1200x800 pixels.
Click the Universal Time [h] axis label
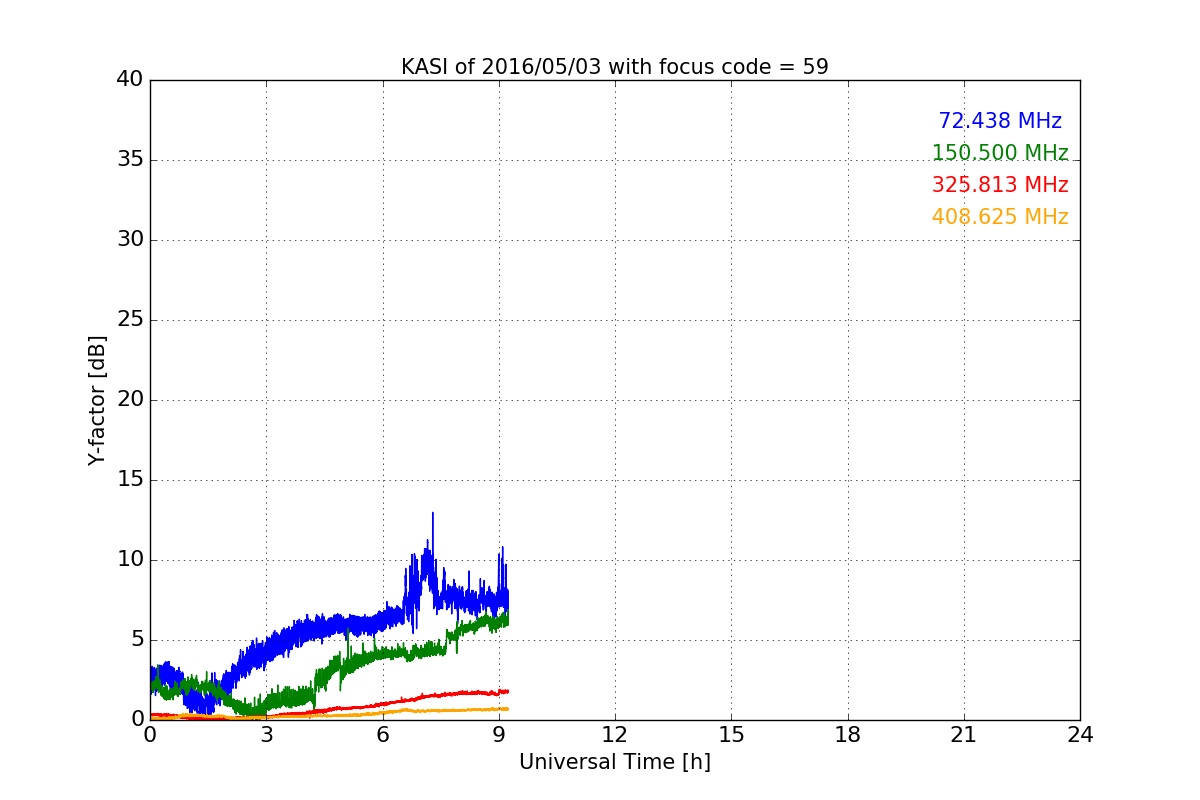pos(615,762)
